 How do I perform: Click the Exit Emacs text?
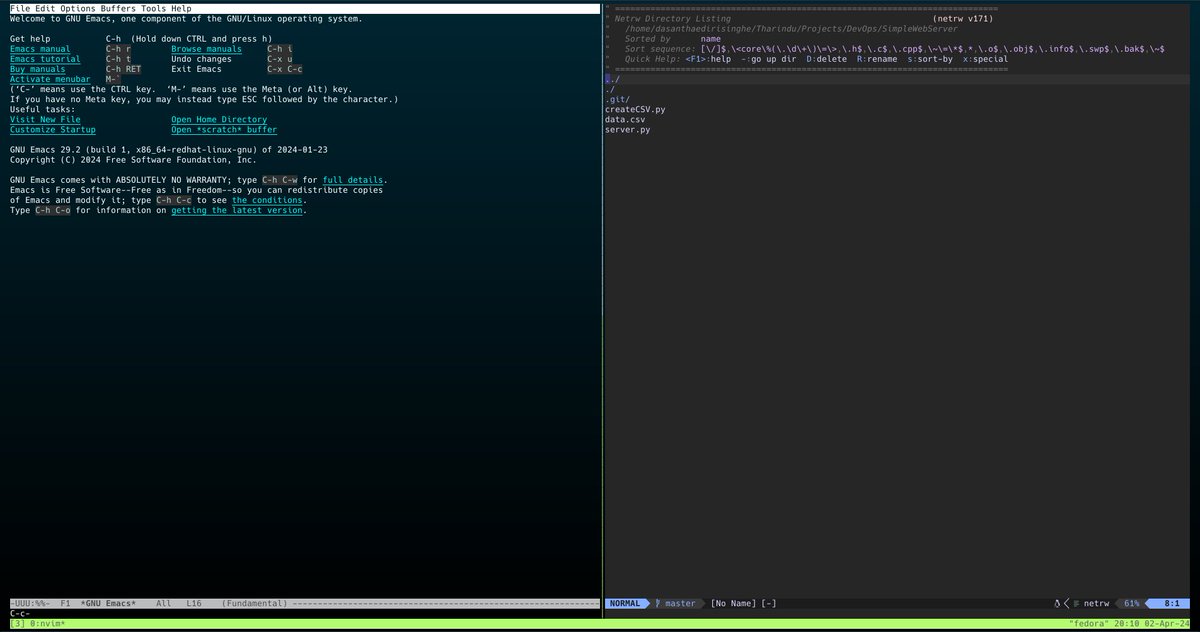tap(196, 69)
